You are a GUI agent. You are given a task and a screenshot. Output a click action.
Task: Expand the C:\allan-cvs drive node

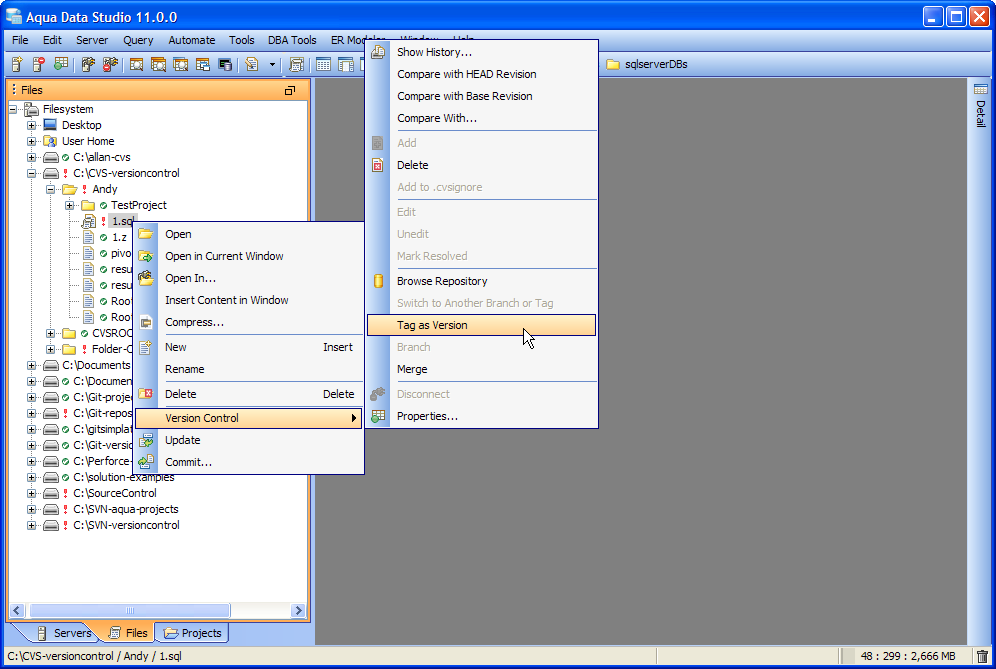point(32,157)
